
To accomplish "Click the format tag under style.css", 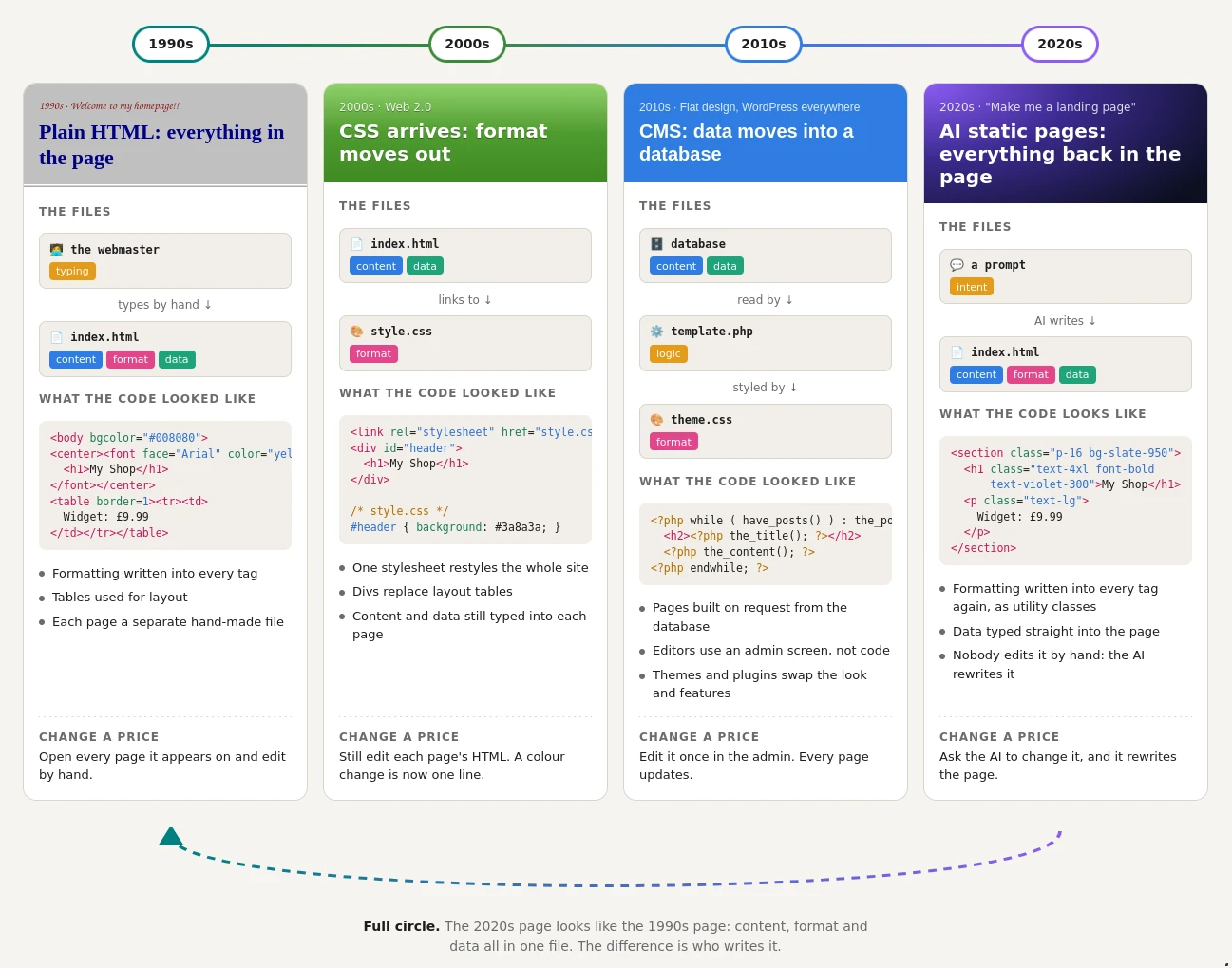I will [x=373, y=353].
